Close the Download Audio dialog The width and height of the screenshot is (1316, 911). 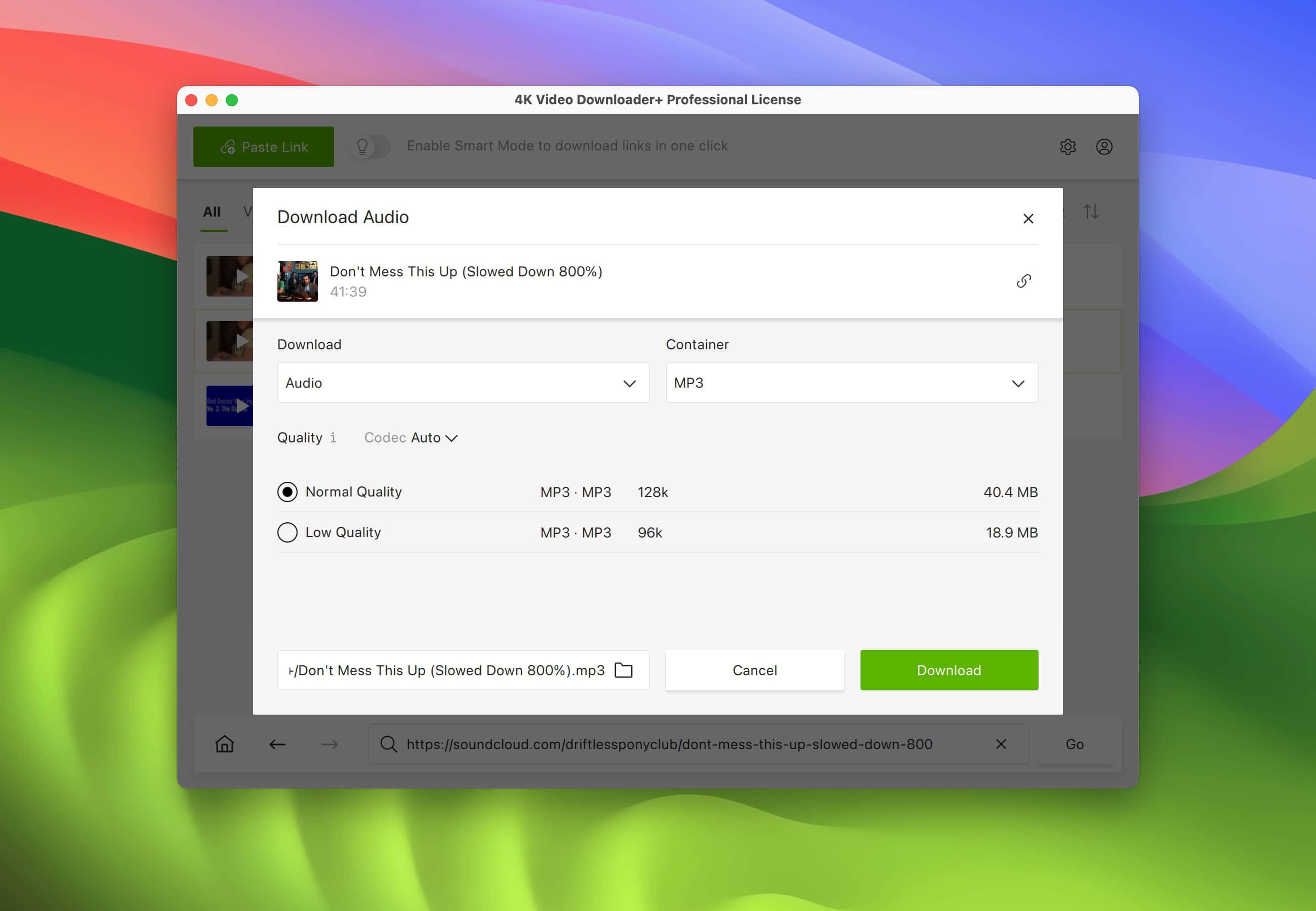pyautogui.click(x=1028, y=219)
